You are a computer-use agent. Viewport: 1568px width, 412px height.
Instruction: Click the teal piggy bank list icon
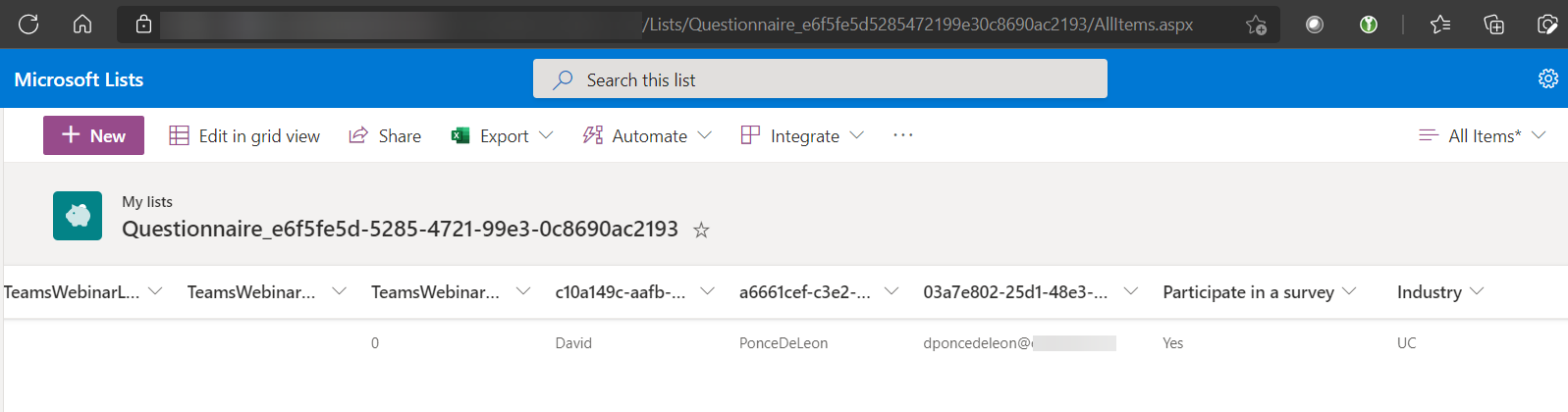(78, 216)
